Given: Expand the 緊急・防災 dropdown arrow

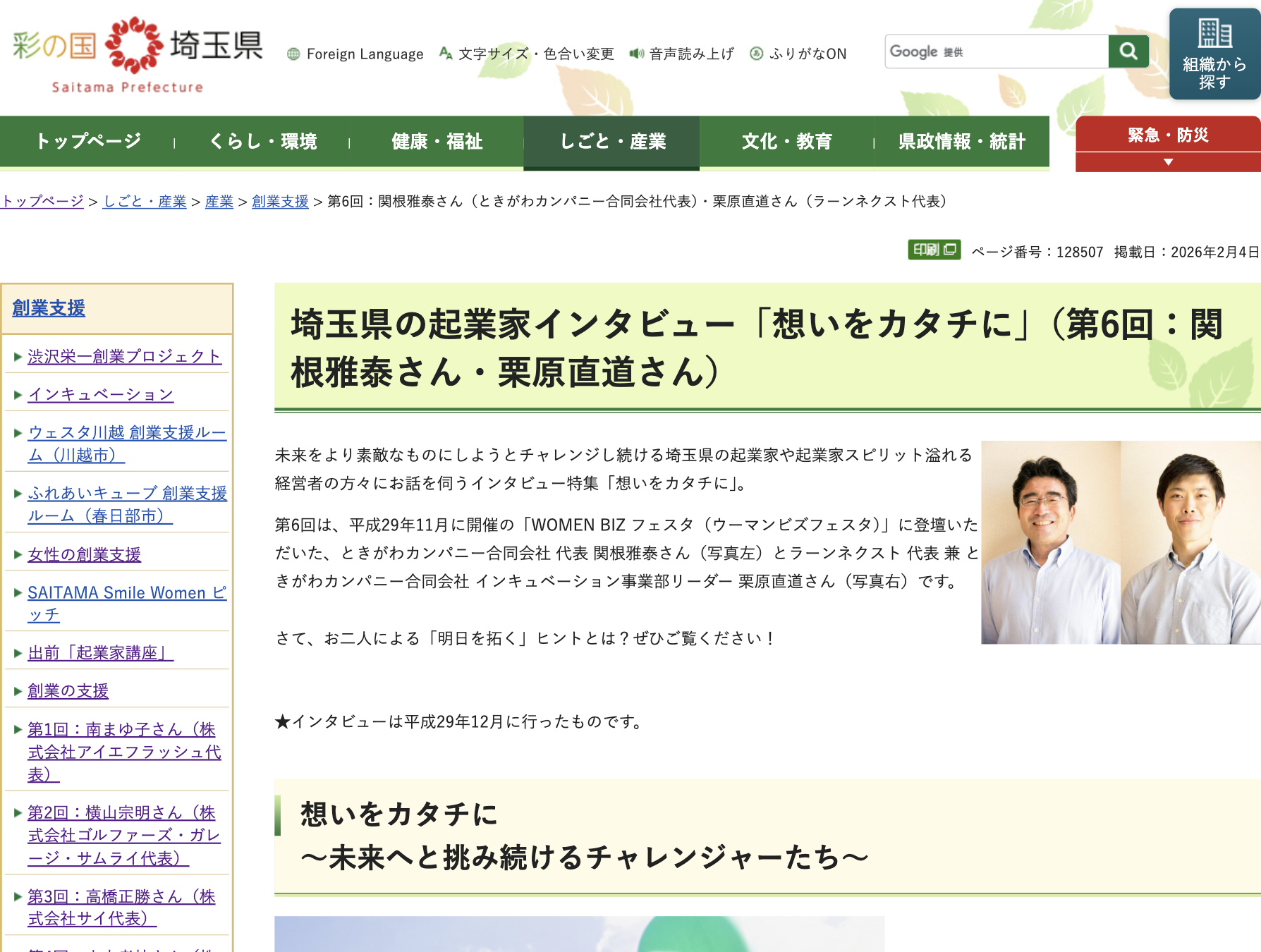Looking at the screenshot, I should (1168, 162).
